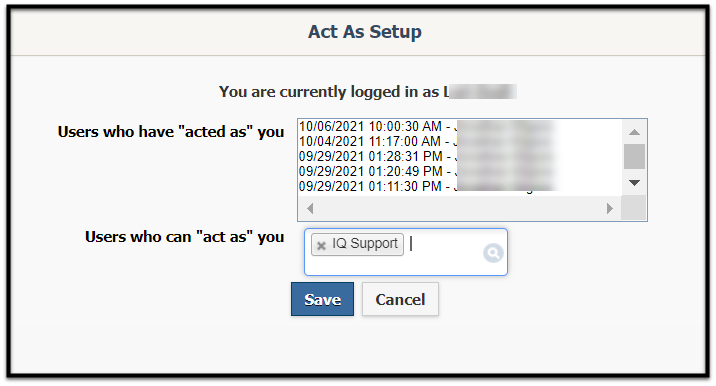Image resolution: width=716 pixels, height=386 pixels.
Task: Click the vertical scrollbar thumb
Action: 634,156
